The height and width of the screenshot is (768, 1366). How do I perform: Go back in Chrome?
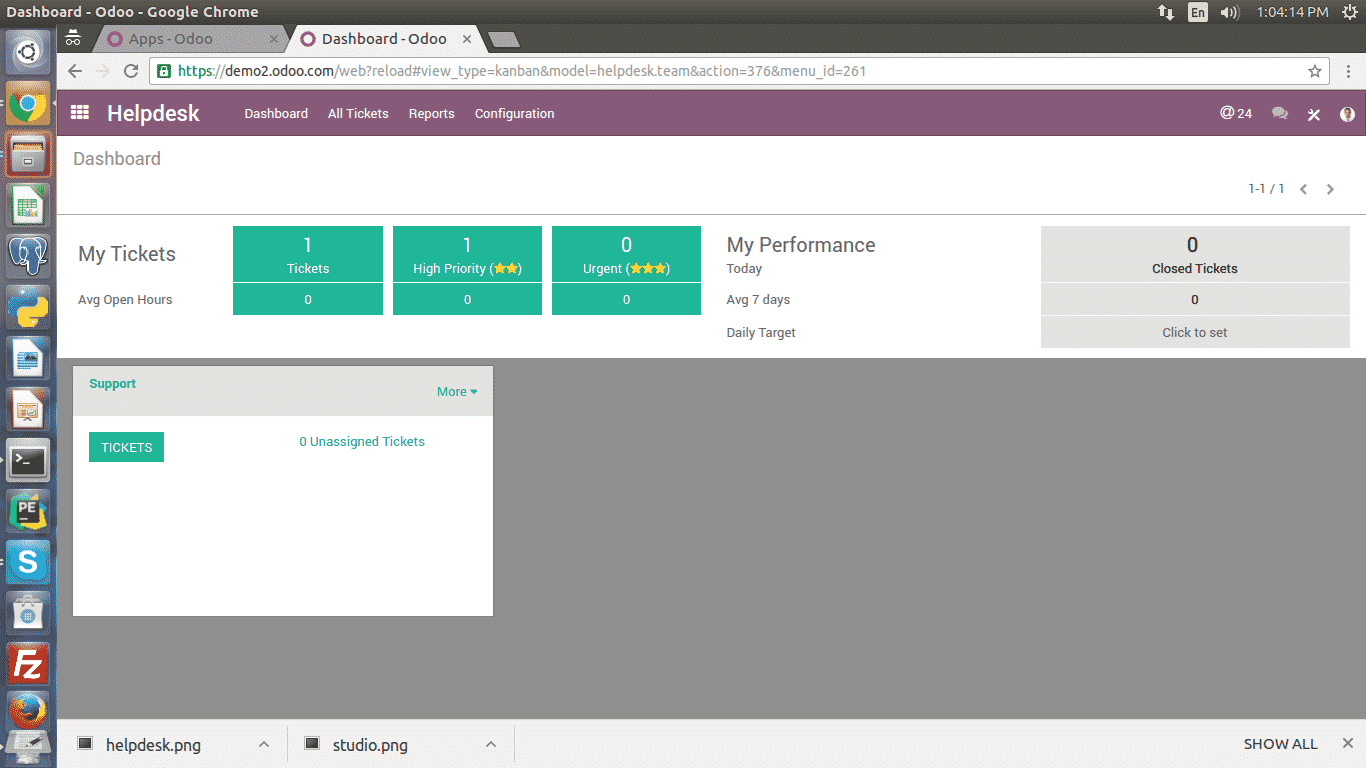click(x=75, y=71)
